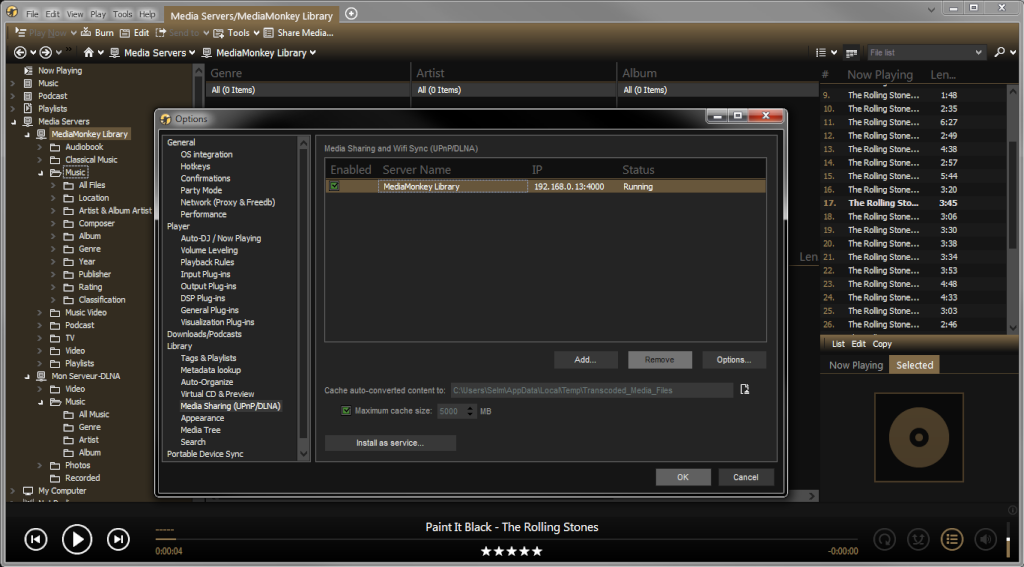
Task: Switch to the Now Playing tab at bottom right
Action: point(856,365)
